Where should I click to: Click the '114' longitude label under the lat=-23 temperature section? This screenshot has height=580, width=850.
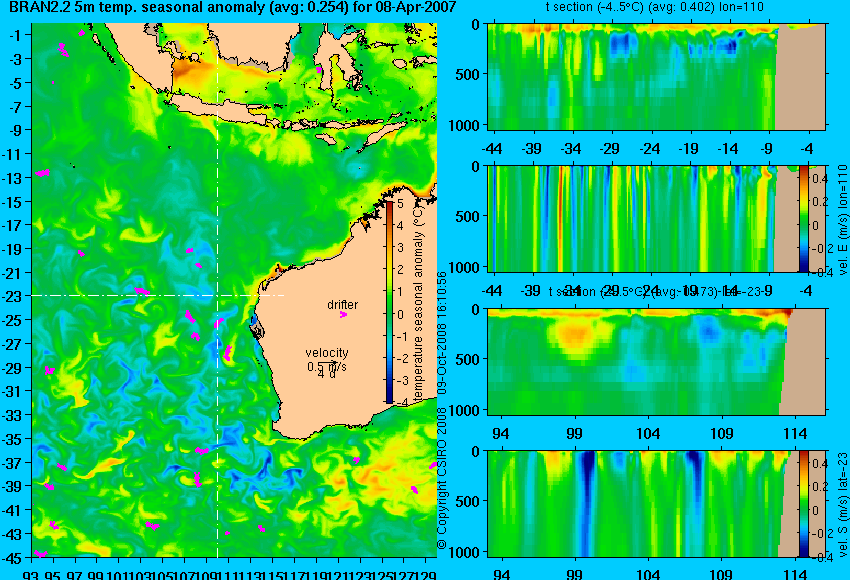pos(795,434)
